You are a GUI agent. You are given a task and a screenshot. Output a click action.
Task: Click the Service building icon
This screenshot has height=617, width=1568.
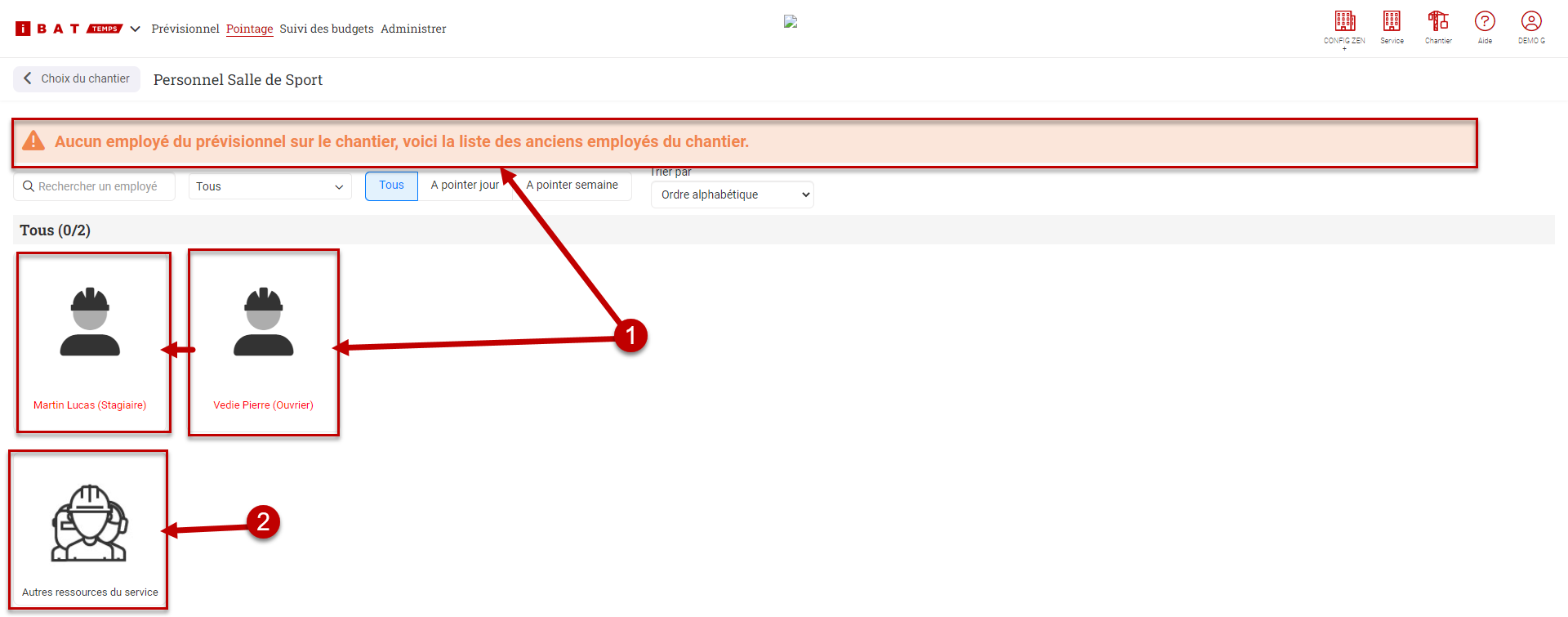click(x=1392, y=21)
